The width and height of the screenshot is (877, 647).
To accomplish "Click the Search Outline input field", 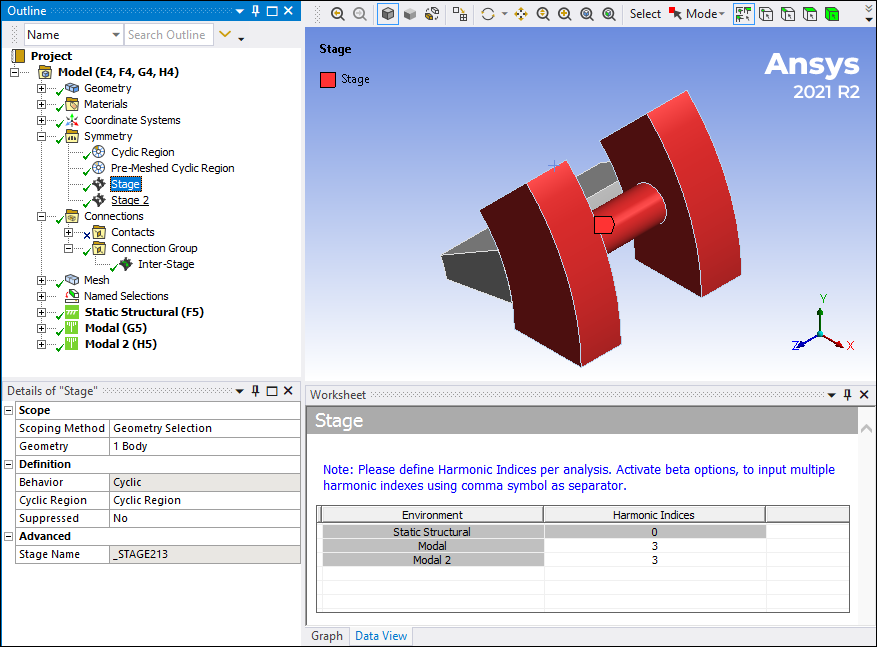I will 168,35.
